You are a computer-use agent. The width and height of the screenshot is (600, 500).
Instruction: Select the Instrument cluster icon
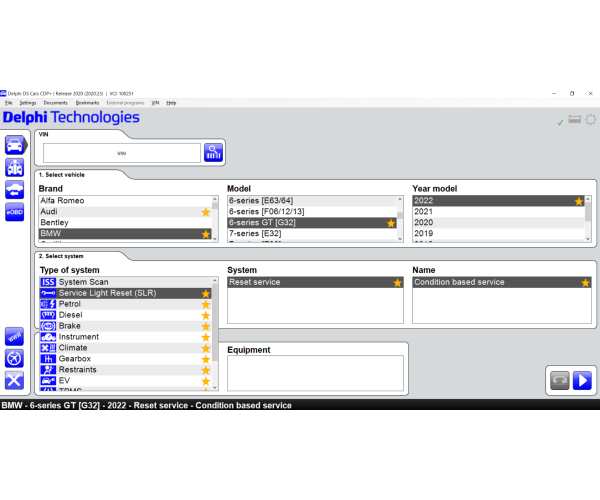click(x=48, y=337)
